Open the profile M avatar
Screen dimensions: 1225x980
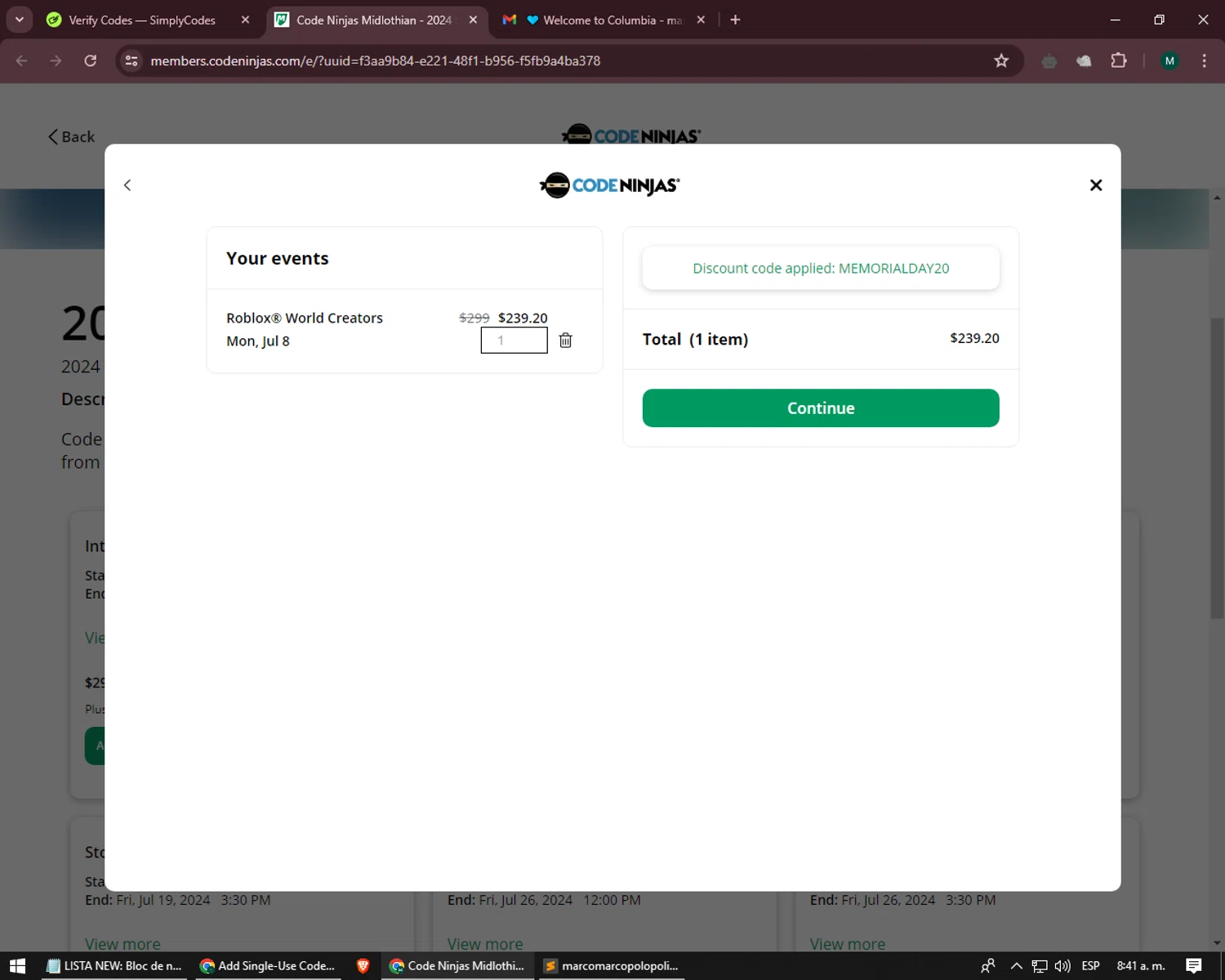pos(1169,60)
